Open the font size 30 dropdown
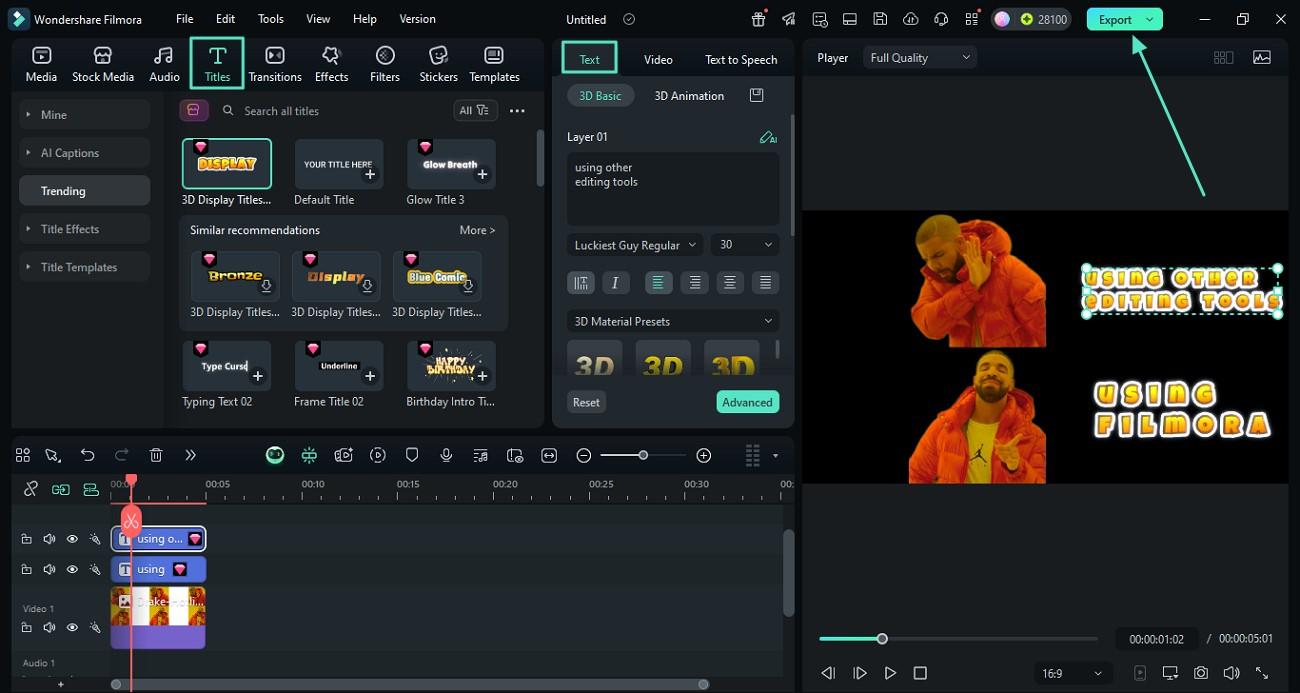 pos(745,245)
